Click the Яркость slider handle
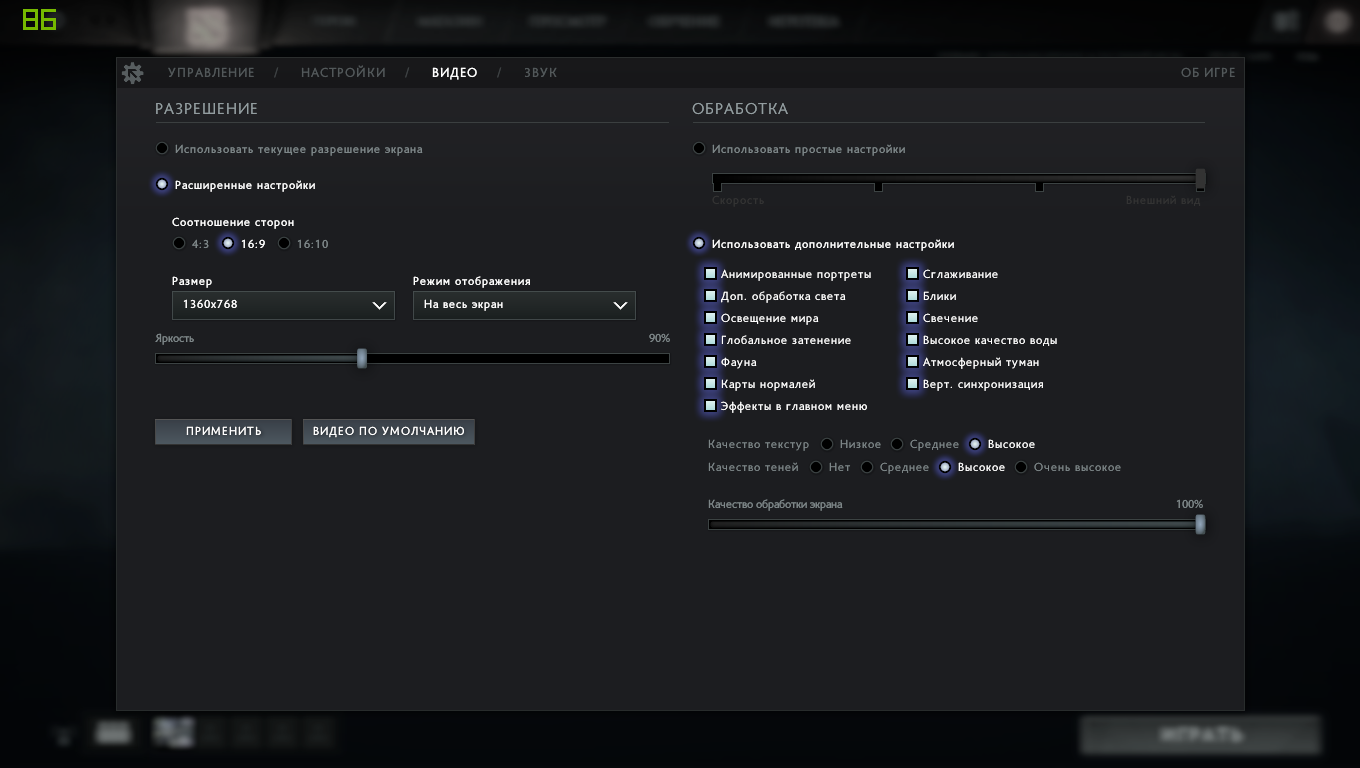Viewport: 1360px width, 768px height. pos(362,358)
